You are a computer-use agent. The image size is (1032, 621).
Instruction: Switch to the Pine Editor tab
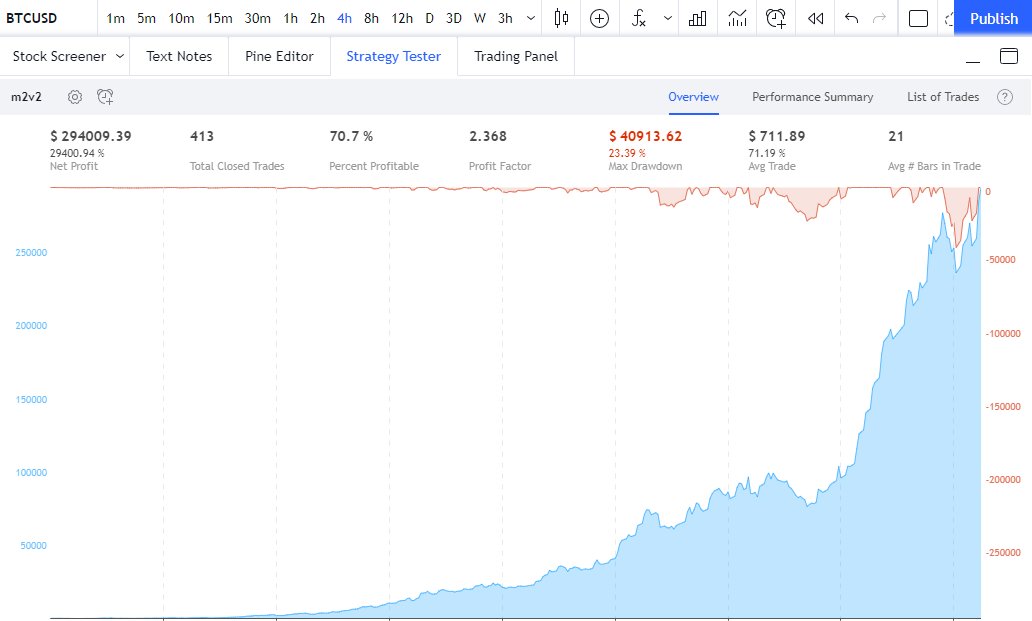coord(279,57)
